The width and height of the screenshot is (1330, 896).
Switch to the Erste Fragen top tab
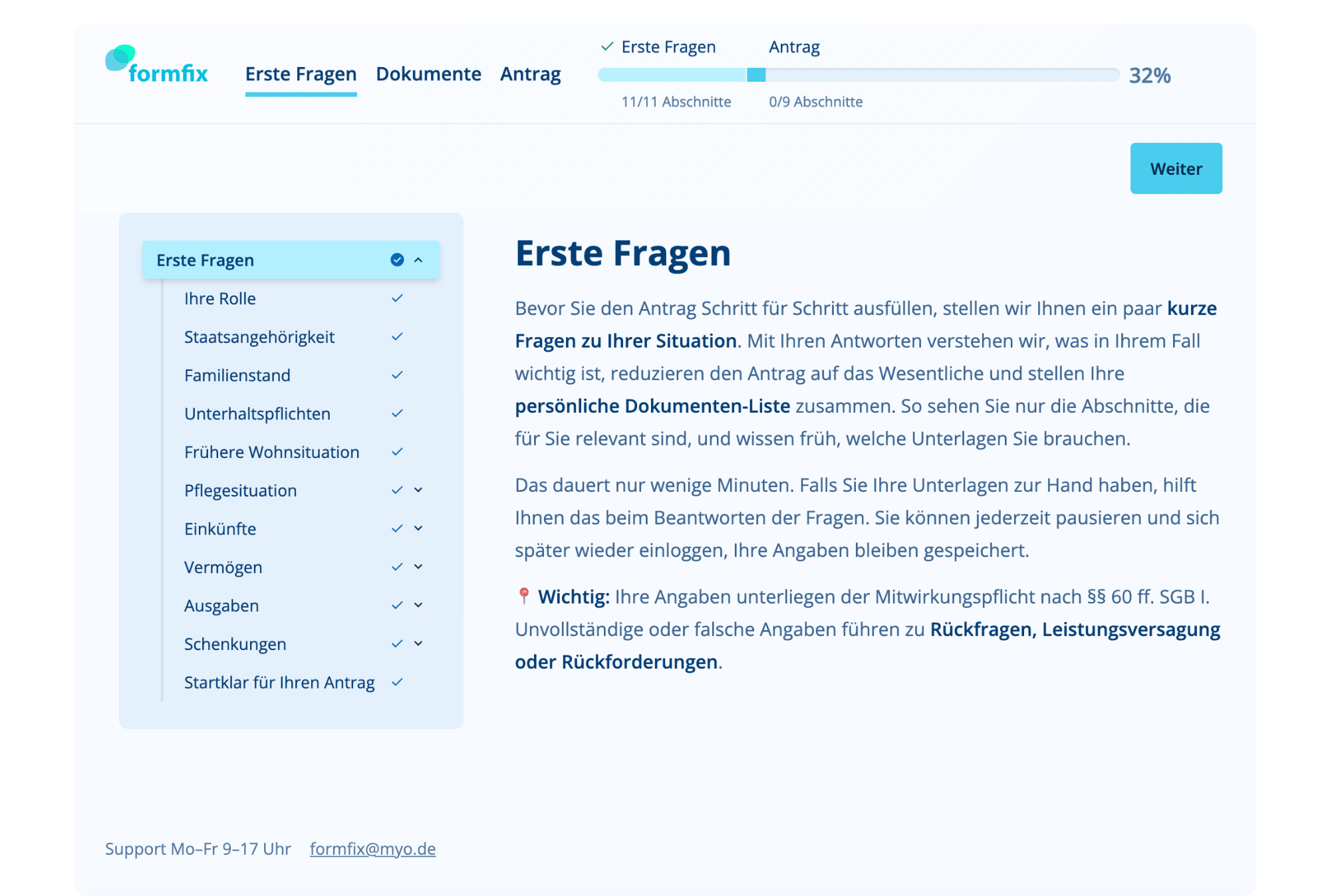(301, 74)
